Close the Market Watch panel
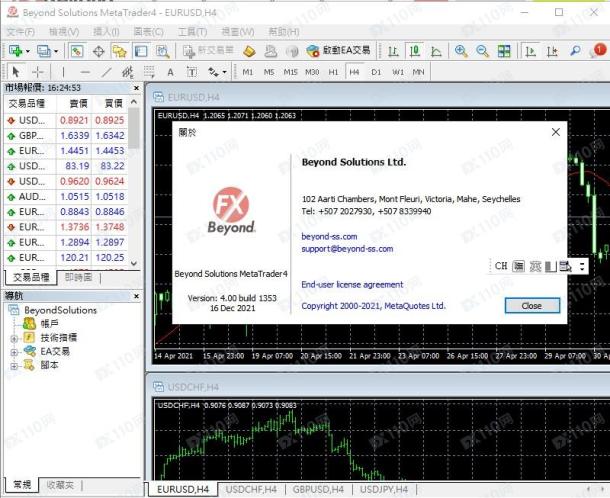 coord(136,88)
